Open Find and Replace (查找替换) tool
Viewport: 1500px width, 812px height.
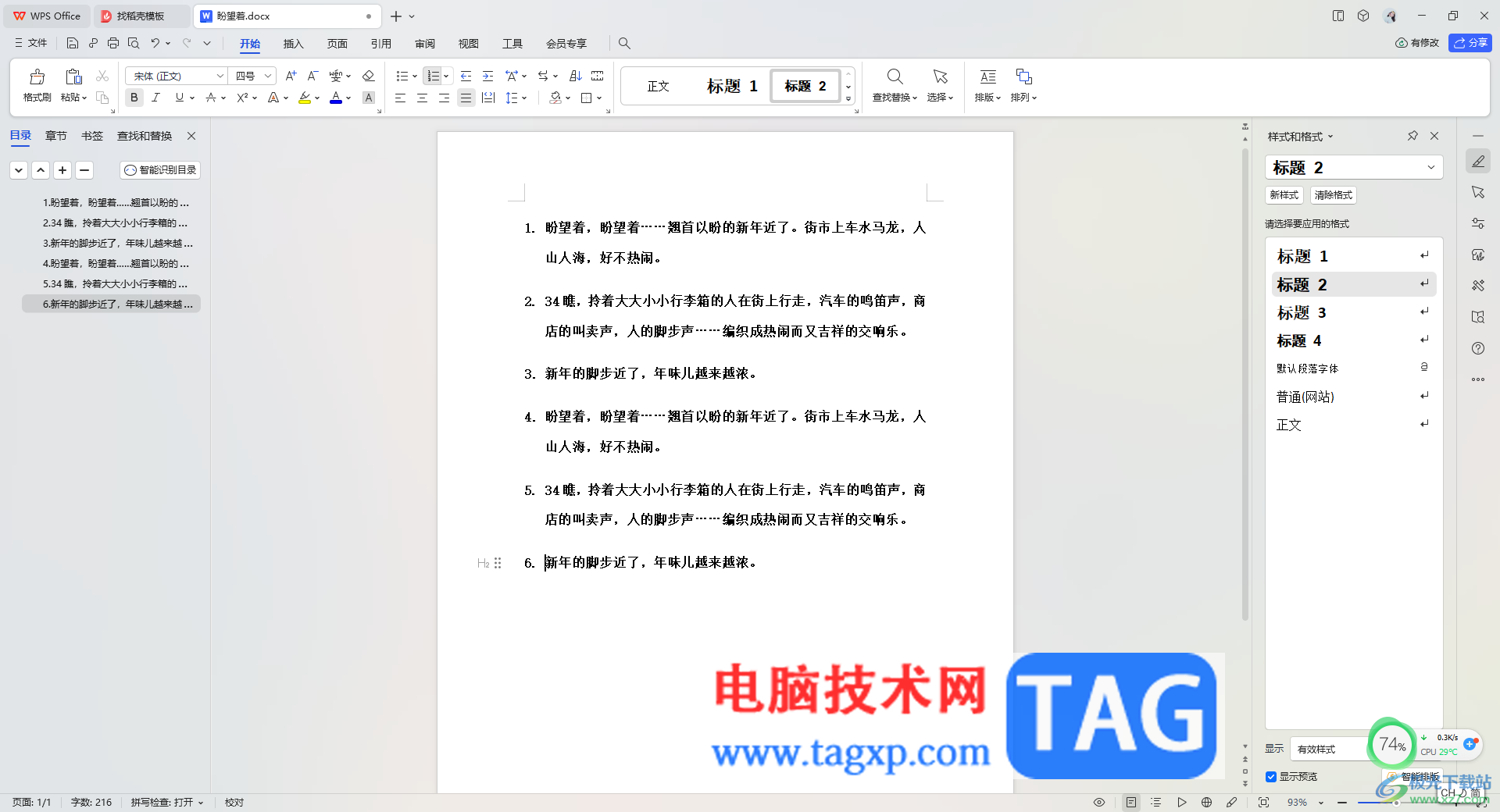(x=895, y=85)
